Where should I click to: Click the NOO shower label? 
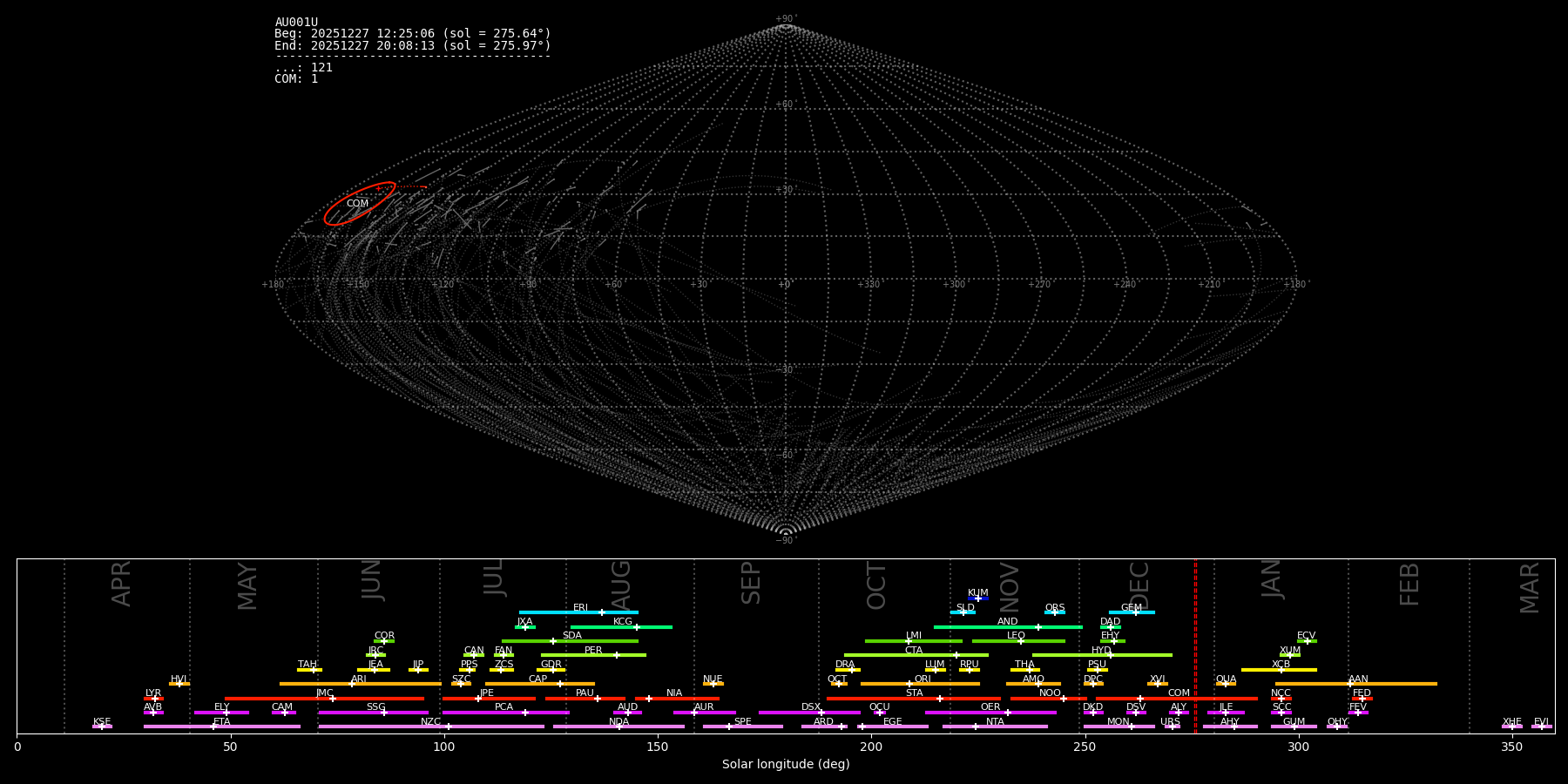tap(1050, 693)
